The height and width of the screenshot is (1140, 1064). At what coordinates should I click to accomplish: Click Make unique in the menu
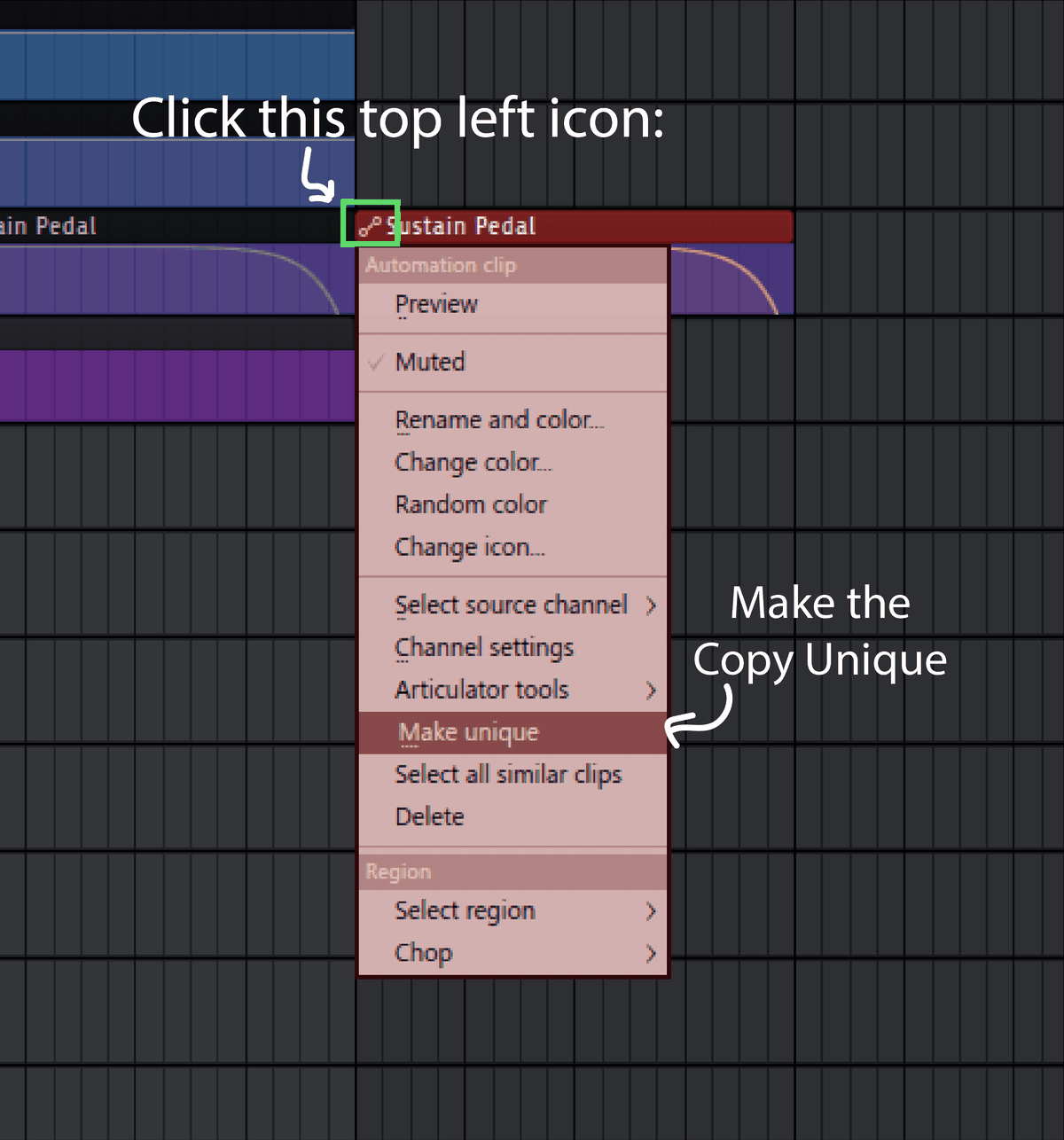512,732
